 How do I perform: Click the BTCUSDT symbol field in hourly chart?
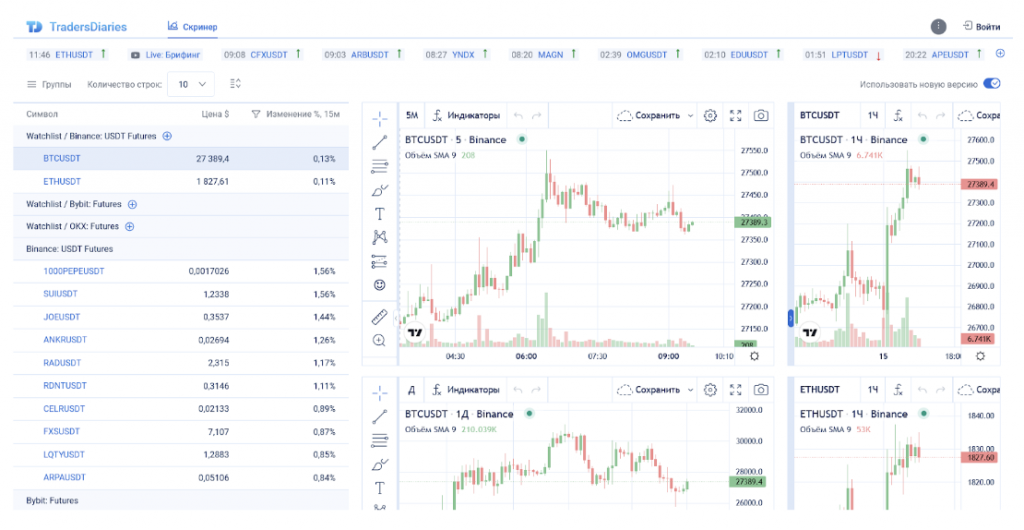(x=820, y=116)
